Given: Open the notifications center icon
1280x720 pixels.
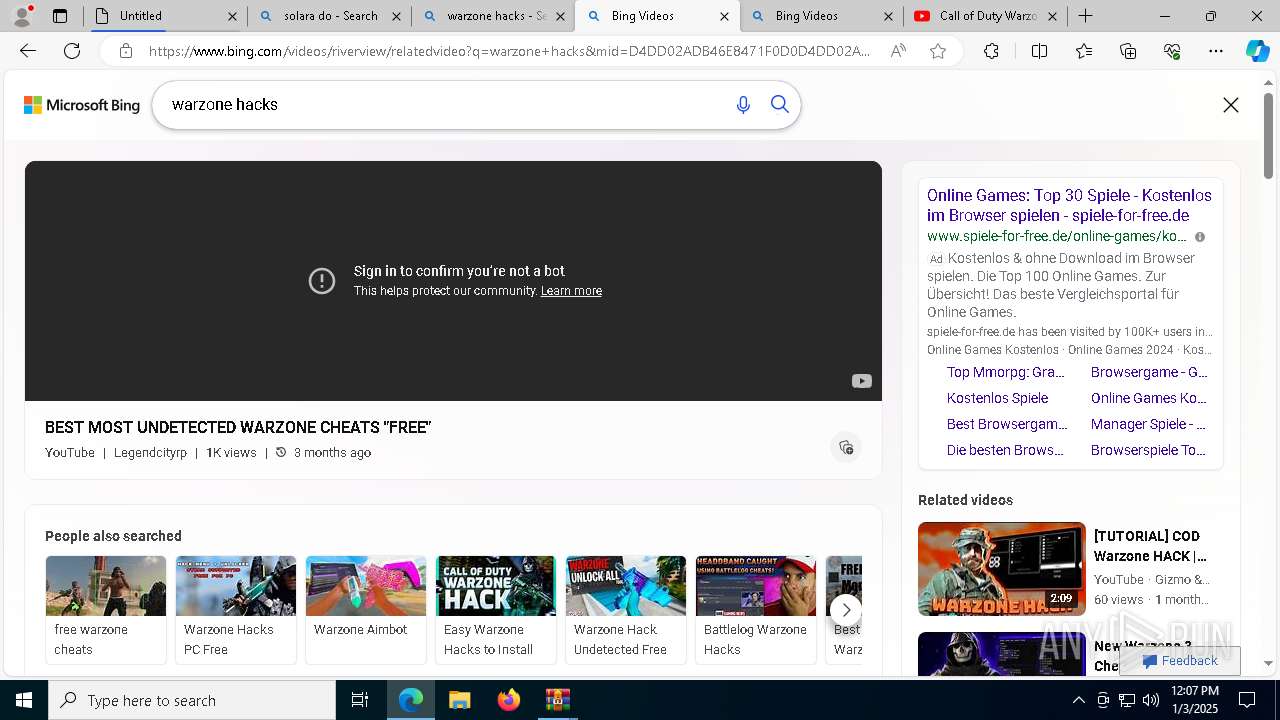Looking at the screenshot, I should [x=1247, y=700].
